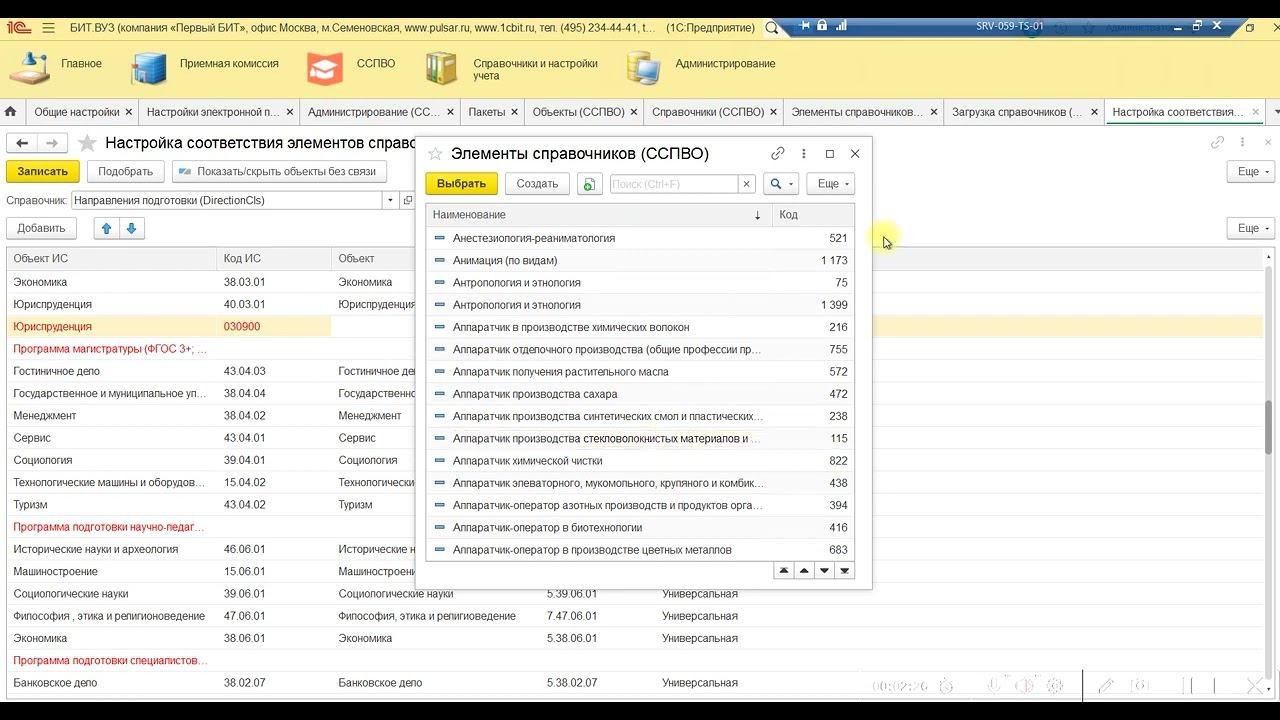
Task: Open the Еще menu beside the Записать toolbar
Action: pos(1253,171)
